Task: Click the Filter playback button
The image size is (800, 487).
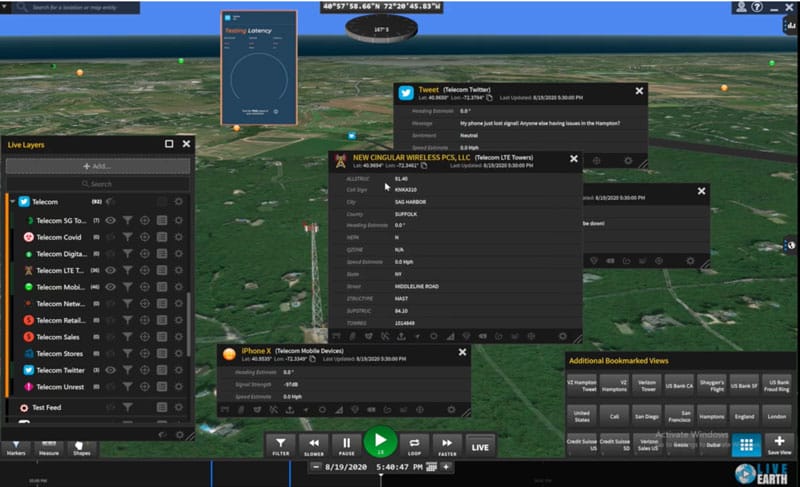Action: pyautogui.click(x=281, y=446)
